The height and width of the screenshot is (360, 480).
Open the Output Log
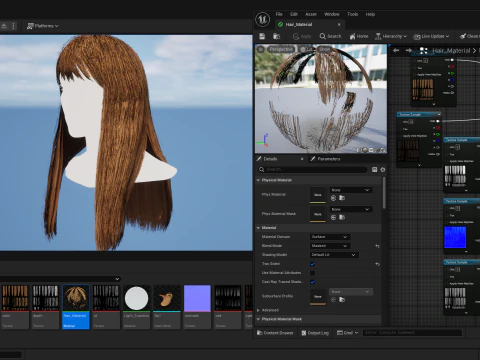[315, 333]
